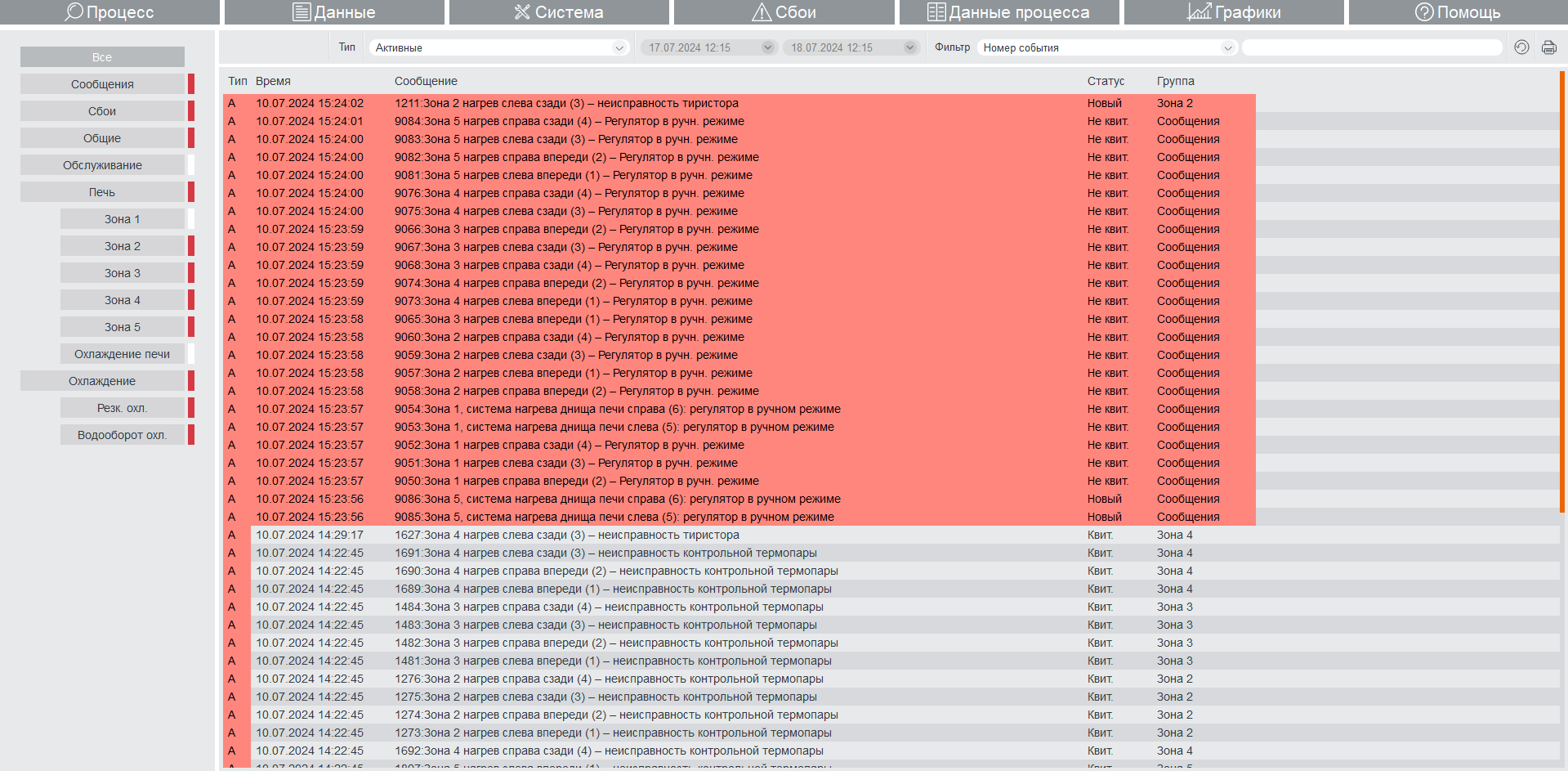The width and height of the screenshot is (1568, 771).
Task: Click the Водооборот охл. sidebar button
Action: click(123, 435)
